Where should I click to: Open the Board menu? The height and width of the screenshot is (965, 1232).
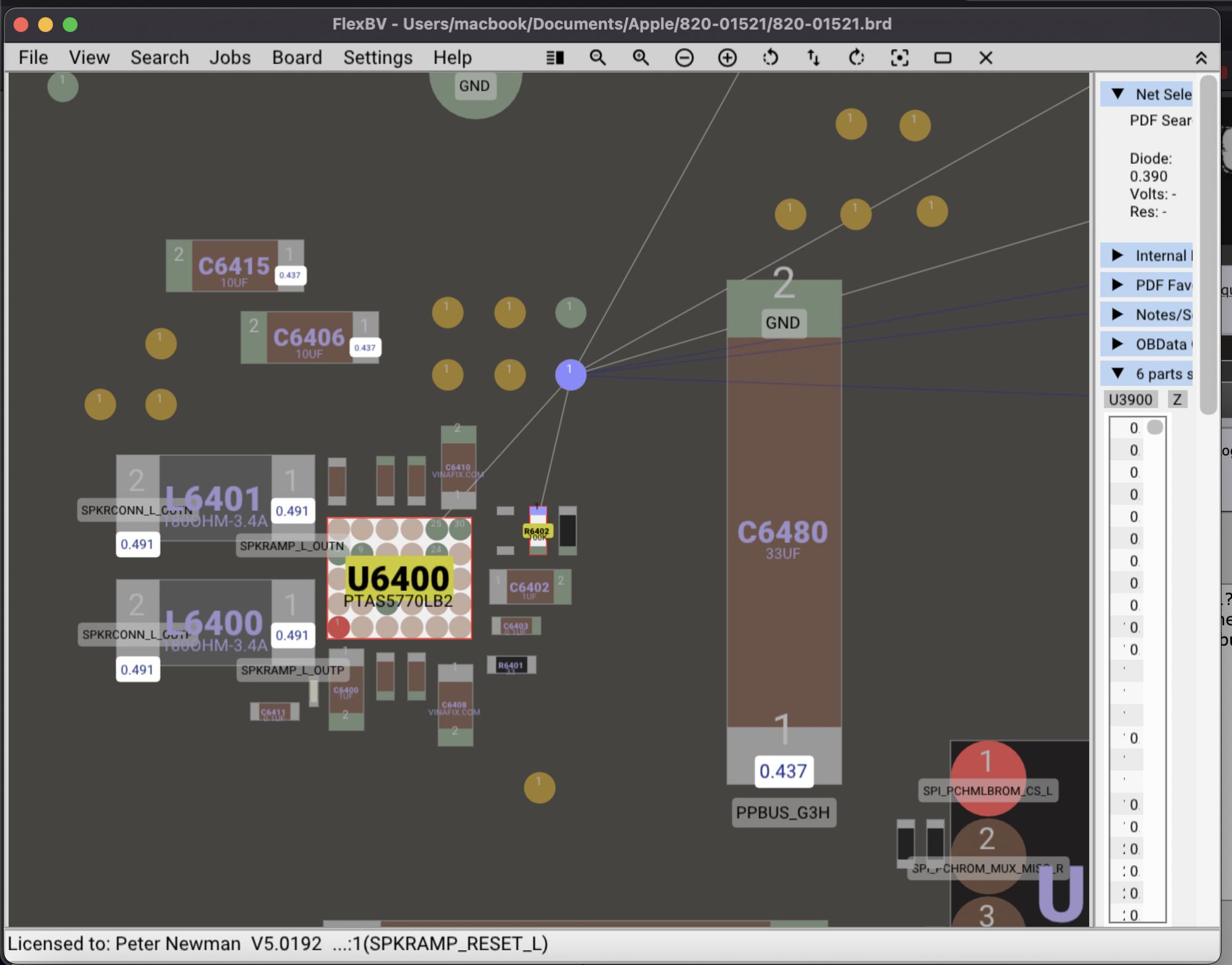(297, 57)
